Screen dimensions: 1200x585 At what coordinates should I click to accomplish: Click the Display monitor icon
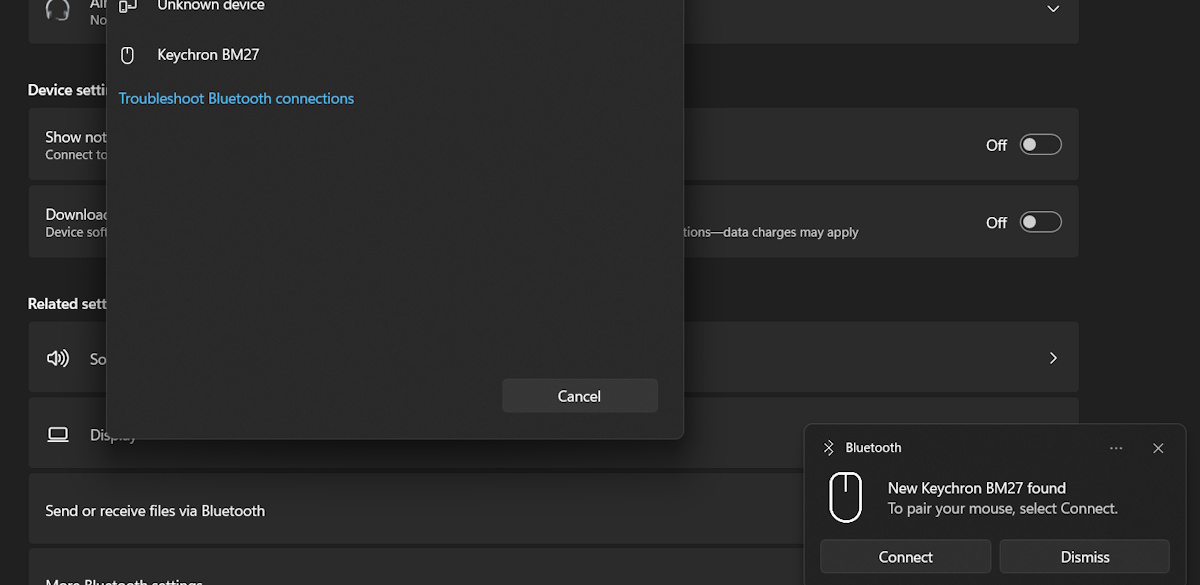pos(58,434)
